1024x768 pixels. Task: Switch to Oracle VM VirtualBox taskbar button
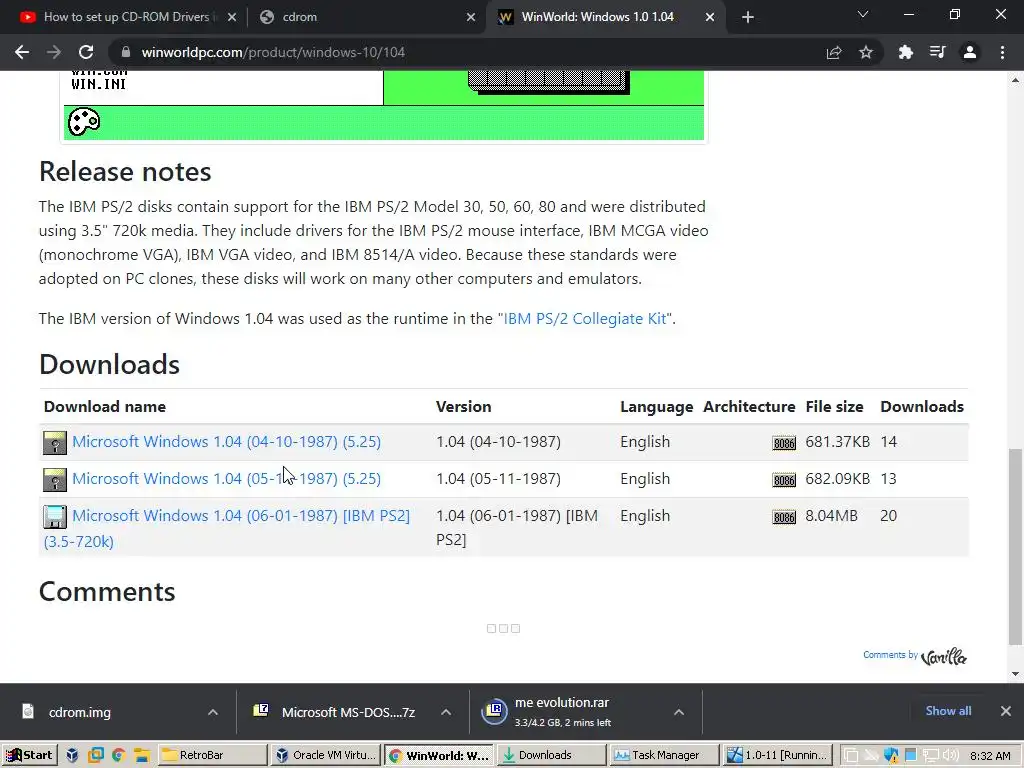[325, 756]
